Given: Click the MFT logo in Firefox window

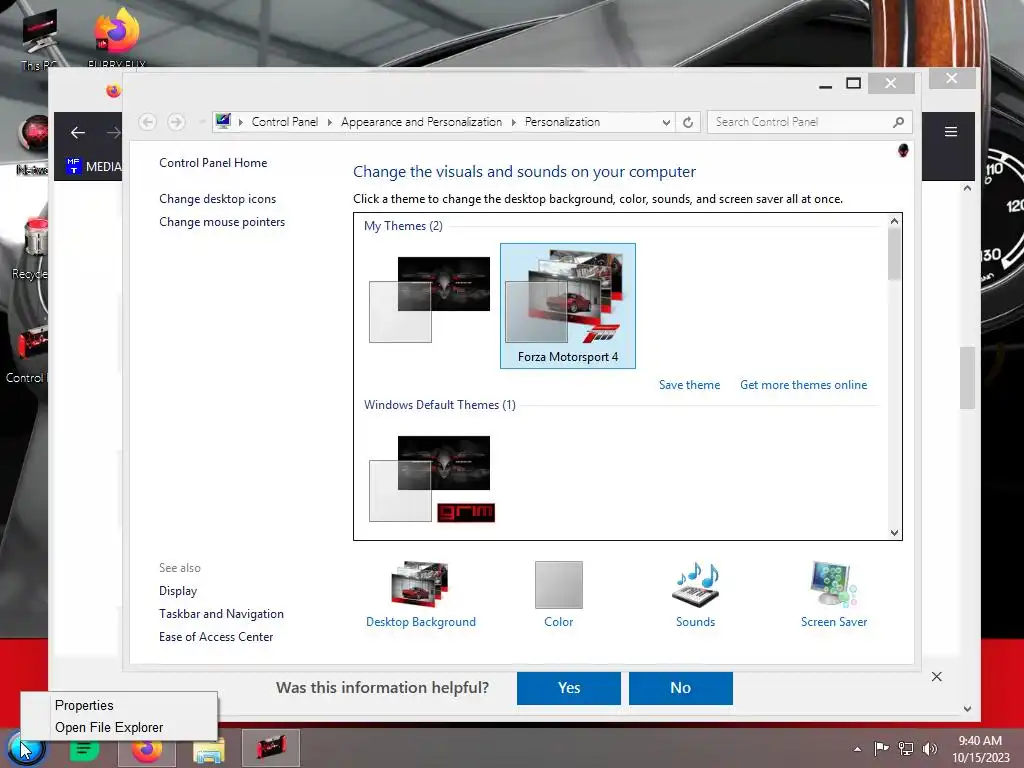Looking at the screenshot, I should click(x=73, y=165).
